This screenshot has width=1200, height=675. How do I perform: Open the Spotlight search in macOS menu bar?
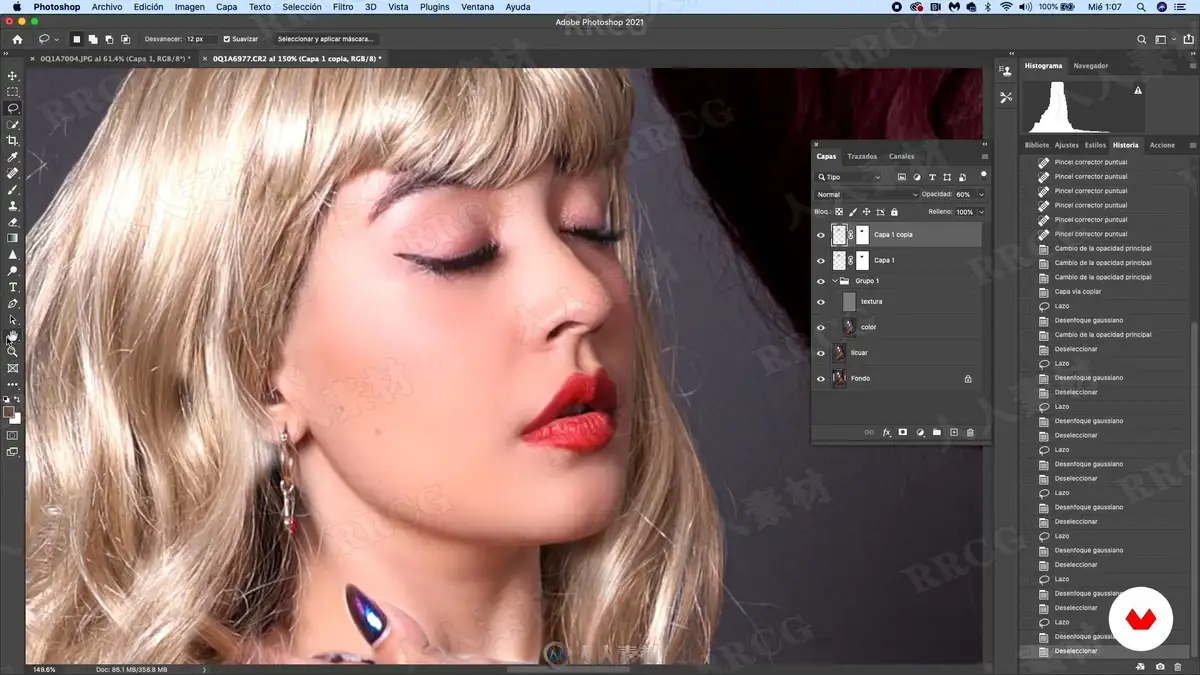[x=1143, y=7]
